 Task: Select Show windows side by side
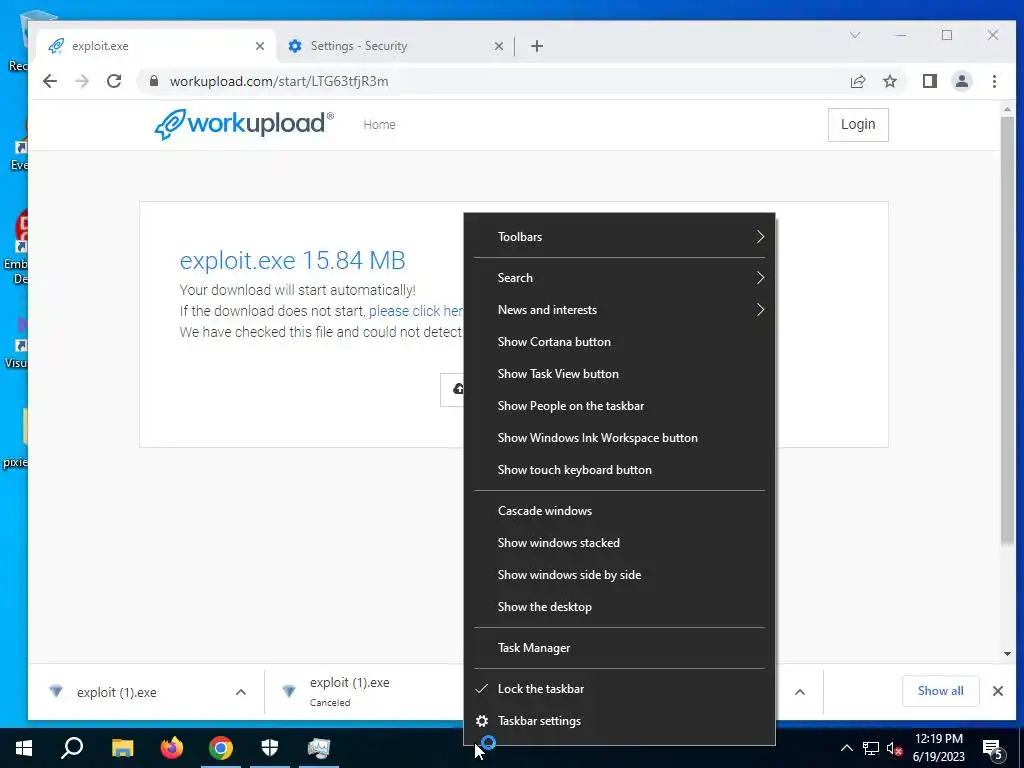619,575
